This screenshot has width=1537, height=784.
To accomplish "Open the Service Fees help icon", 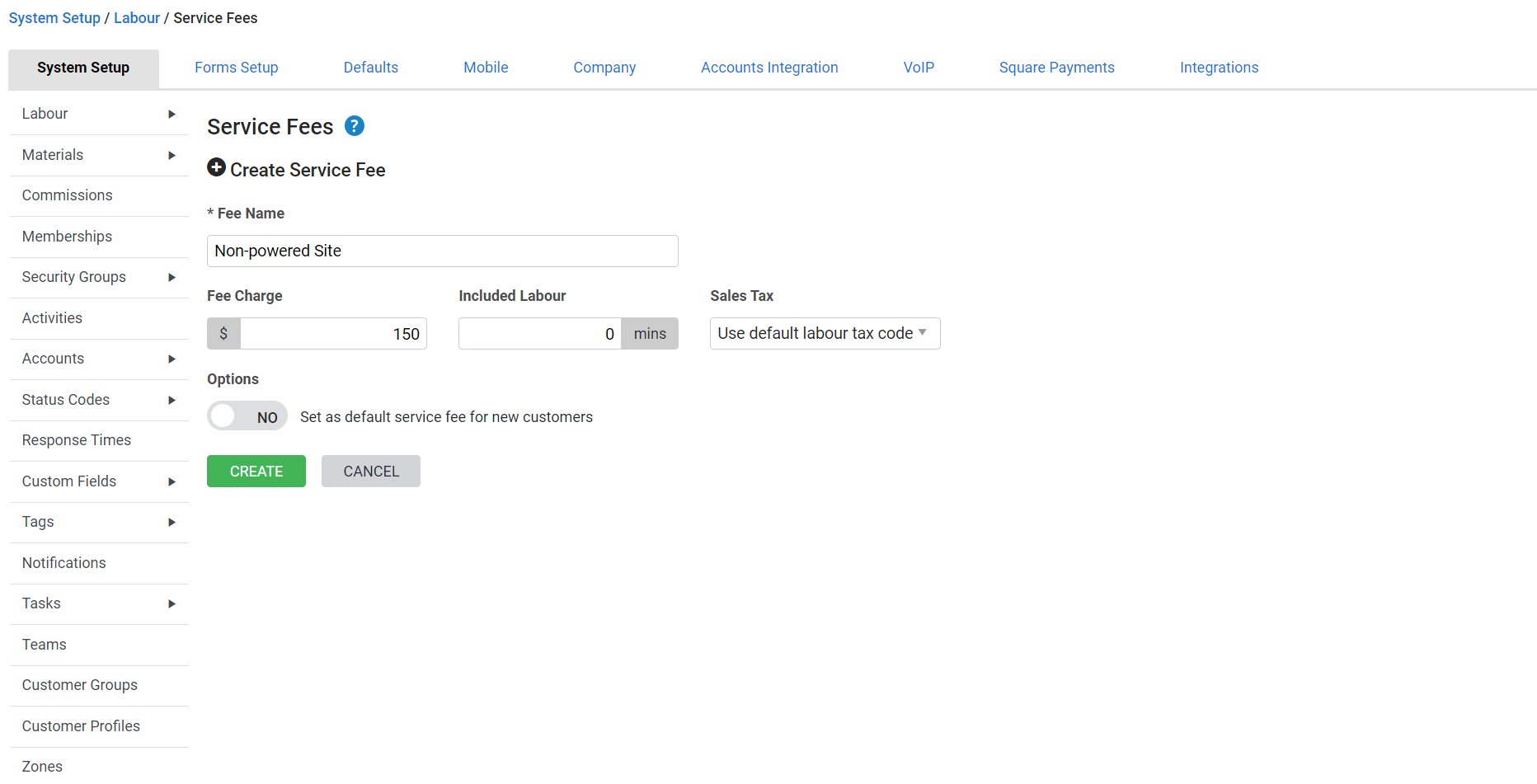I will [x=354, y=126].
